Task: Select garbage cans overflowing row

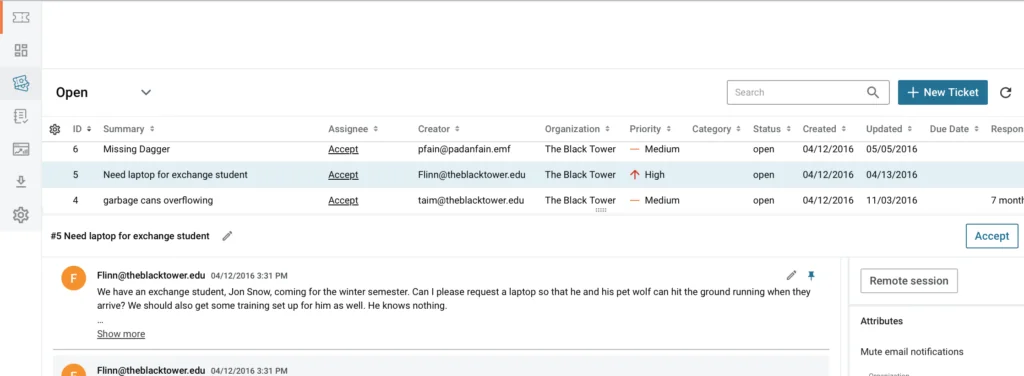Action: pyautogui.click(x=157, y=200)
